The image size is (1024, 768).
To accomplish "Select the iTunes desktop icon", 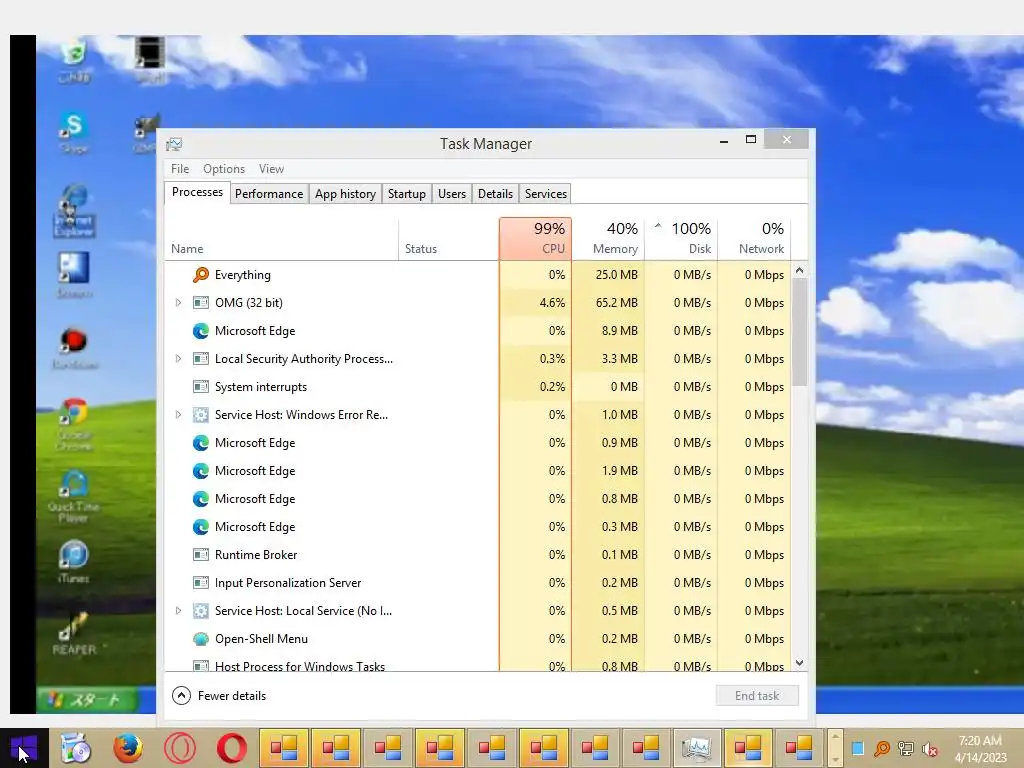I will (x=74, y=562).
